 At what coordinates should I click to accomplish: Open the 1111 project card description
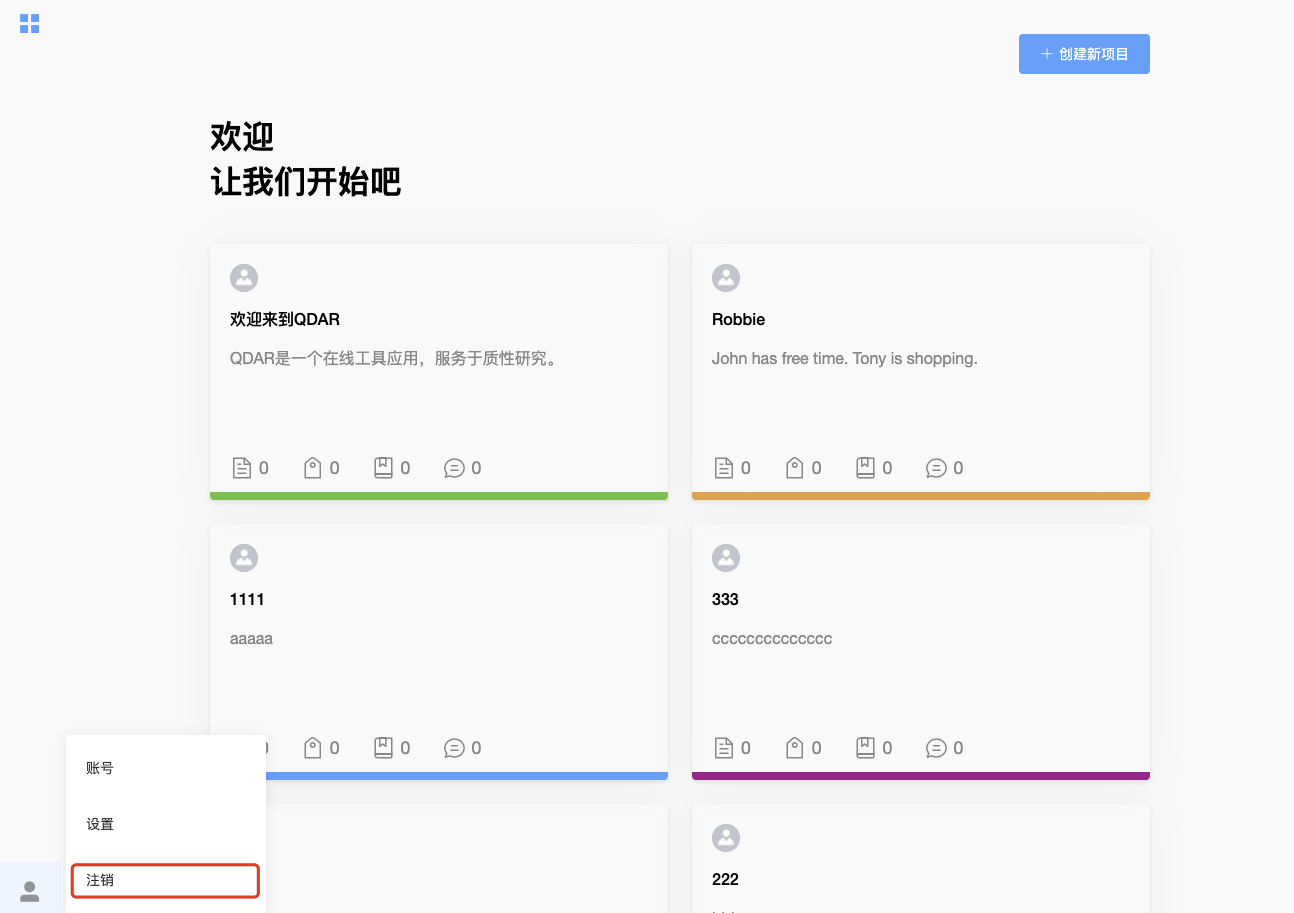coord(251,638)
